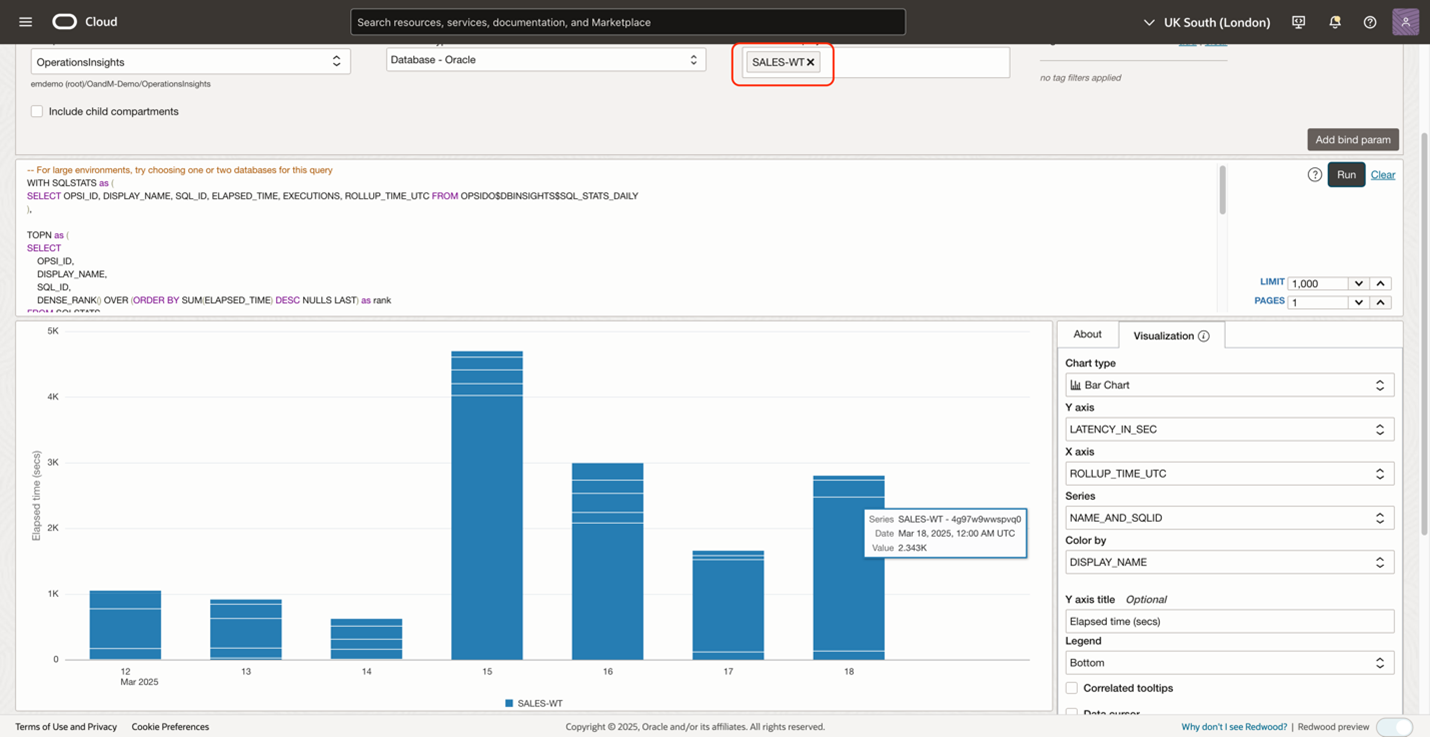Open the UK South (London) region selector
Image resolution: width=1430 pixels, height=737 pixels.
click(x=1206, y=22)
